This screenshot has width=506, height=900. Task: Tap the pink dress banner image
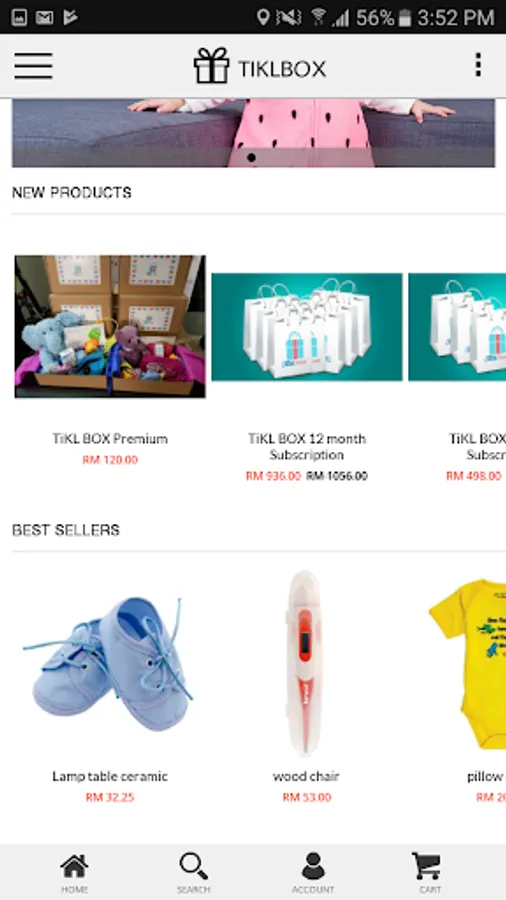coord(253,133)
